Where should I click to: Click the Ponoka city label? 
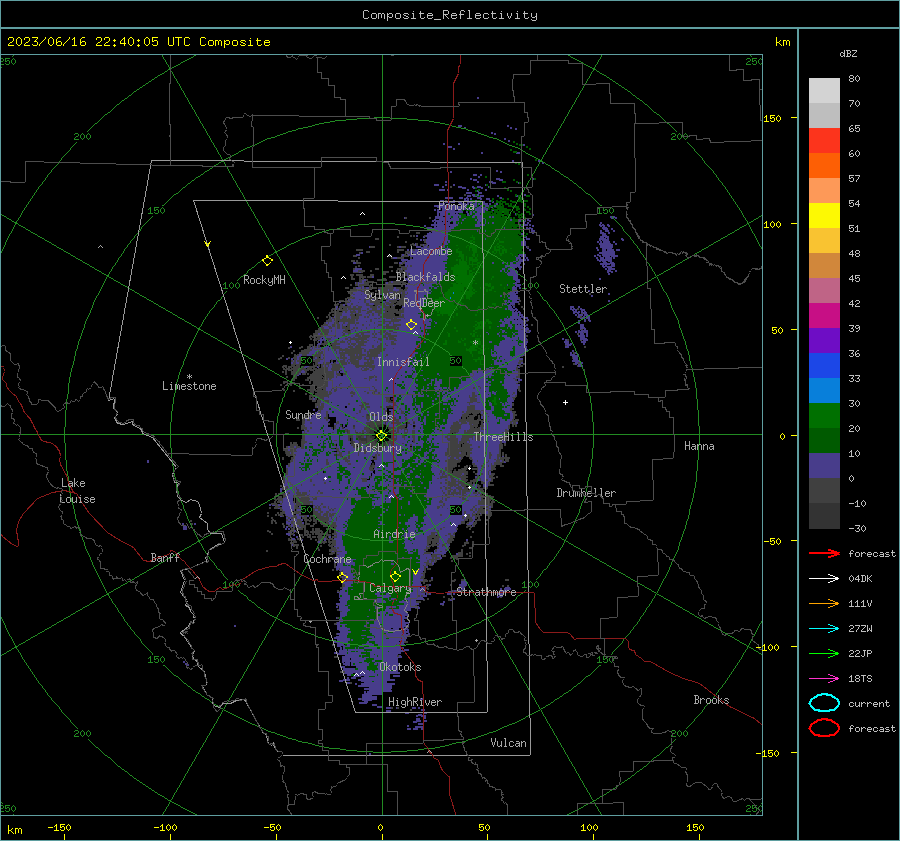coord(456,206)
